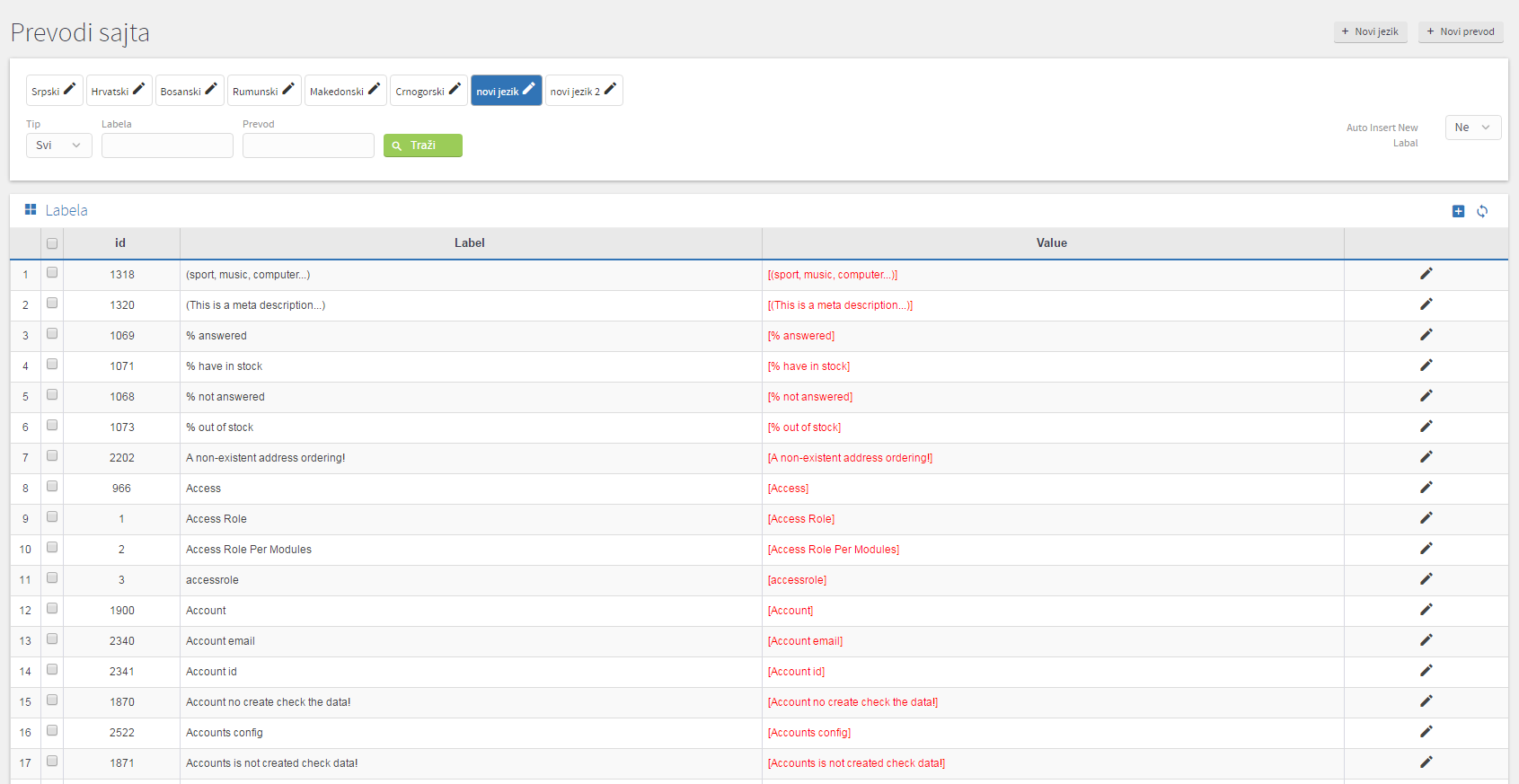The height and width of the screenshot is (784, 1519).
Task: Click the add row plus icon in Labela panel
Action: tap(1458, 211)
